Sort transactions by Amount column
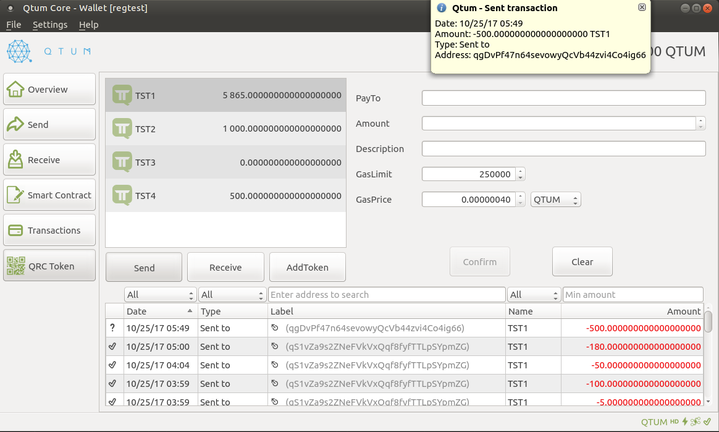Image resolution: width=719 pixels, height=432 pixels. (633, 311)
